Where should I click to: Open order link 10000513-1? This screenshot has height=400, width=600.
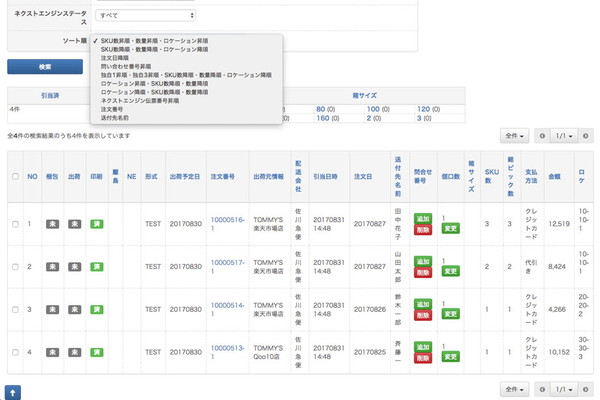[x=227, y=352]
